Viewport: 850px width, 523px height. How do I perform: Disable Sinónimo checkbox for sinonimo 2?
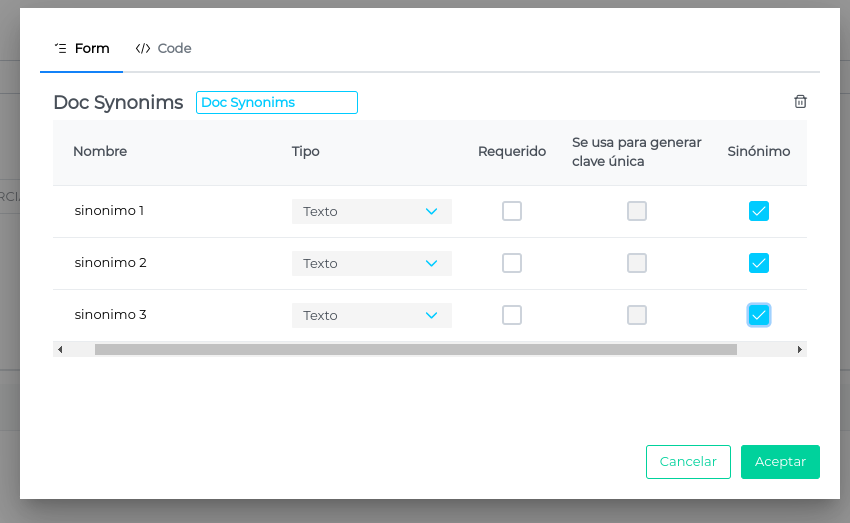click(759, 263)
